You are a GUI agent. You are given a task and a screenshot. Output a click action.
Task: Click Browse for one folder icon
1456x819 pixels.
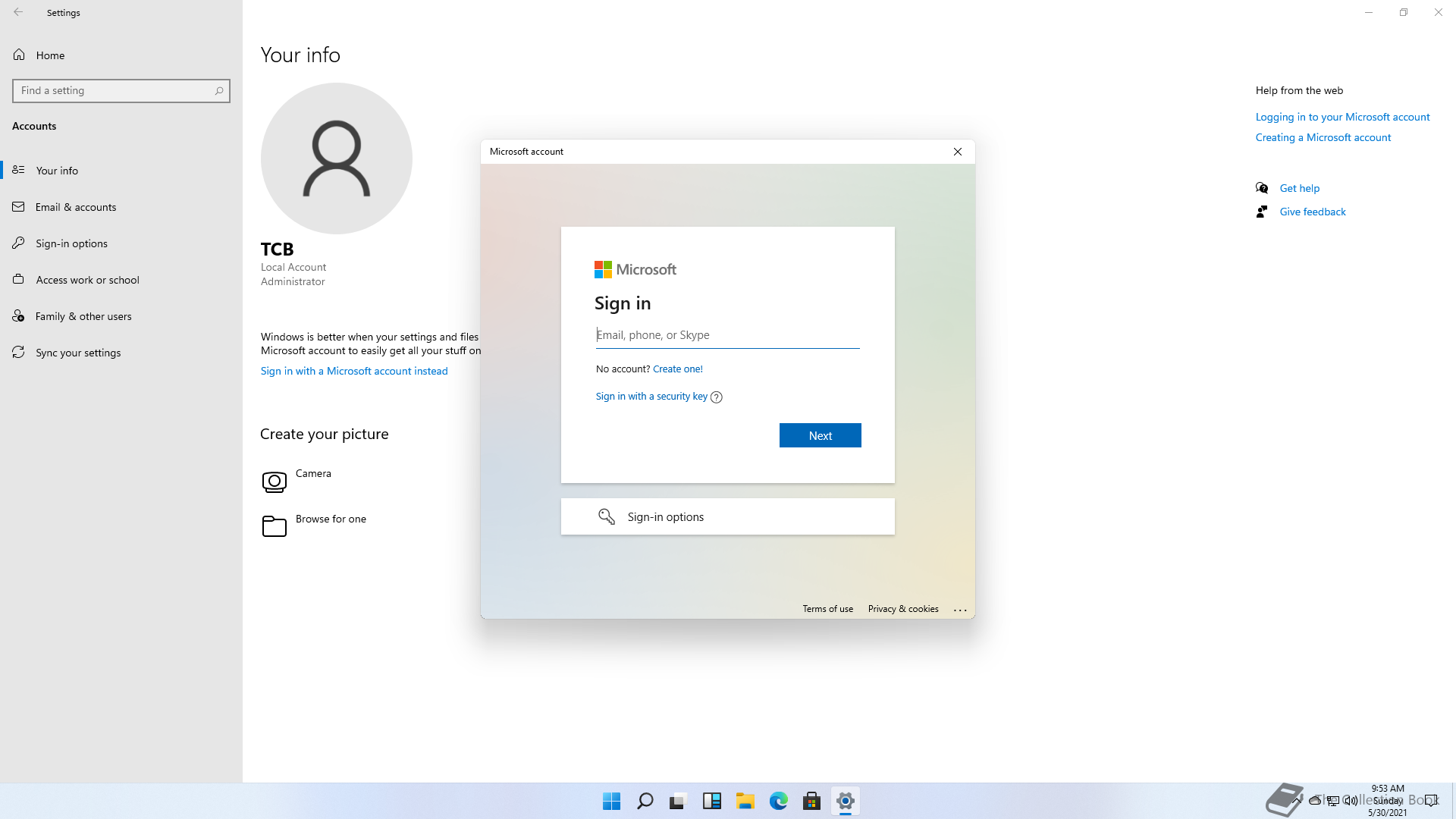tap(274, 526)
